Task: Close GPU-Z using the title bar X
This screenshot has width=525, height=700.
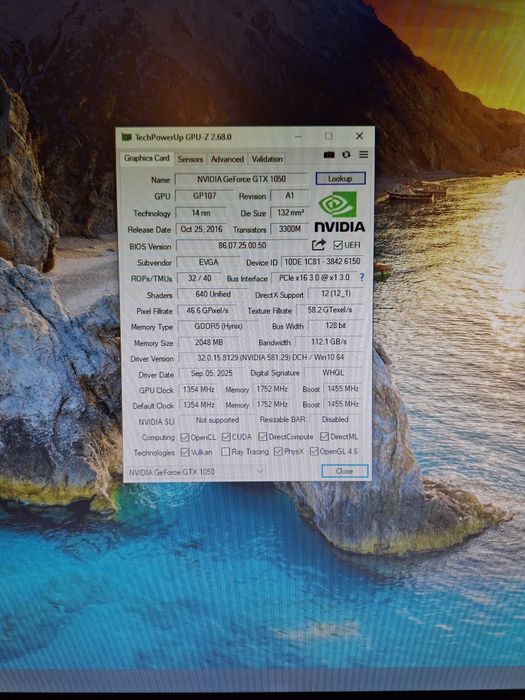Action: [x=359, y=136]
